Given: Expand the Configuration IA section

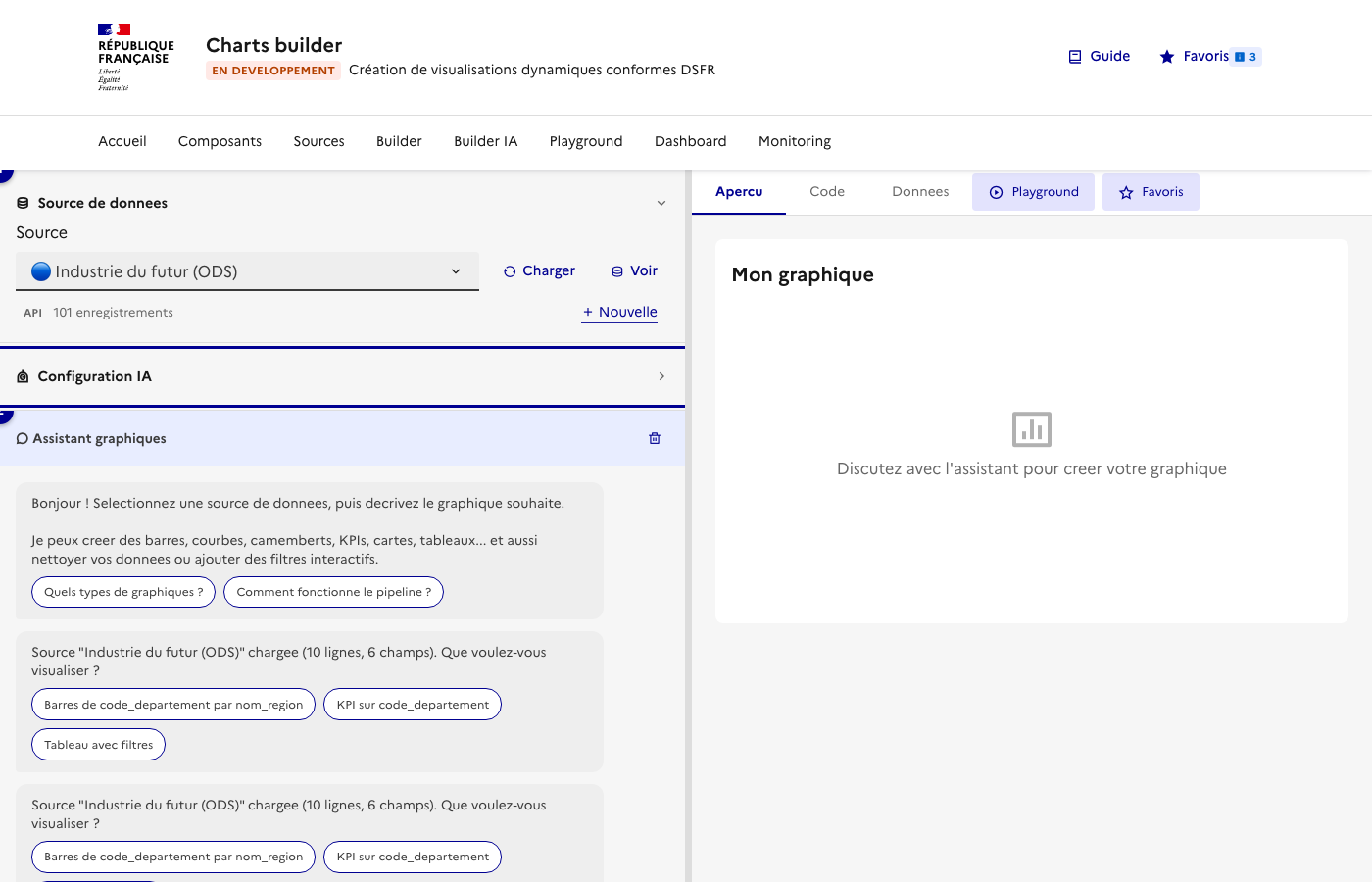Looking at the screenshot, I should click(x=661, y=376).
